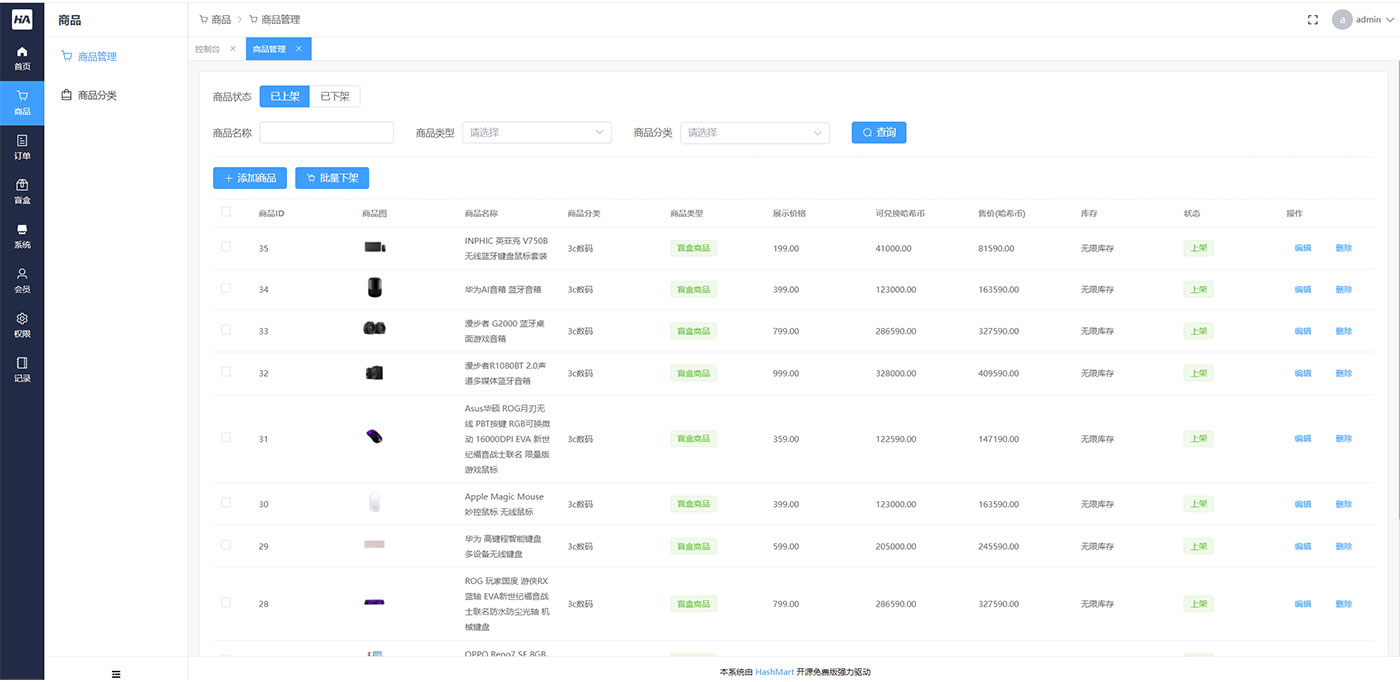Switch product status filter to 已下架
This screenshot has width=1400, height=682.
333,96
